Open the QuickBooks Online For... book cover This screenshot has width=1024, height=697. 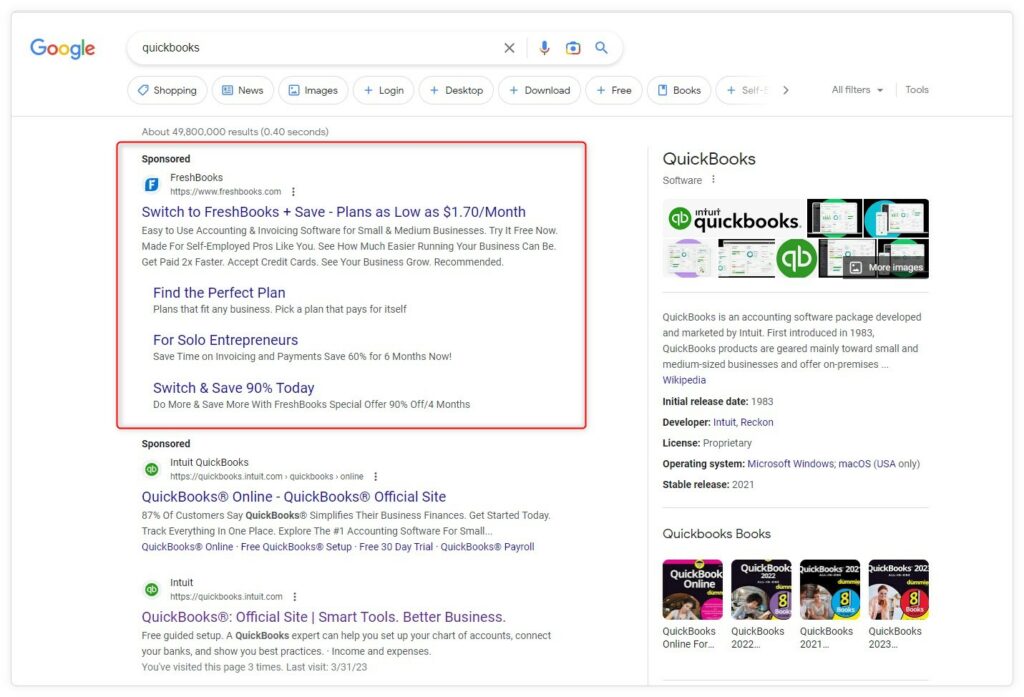tap(693, 589)
